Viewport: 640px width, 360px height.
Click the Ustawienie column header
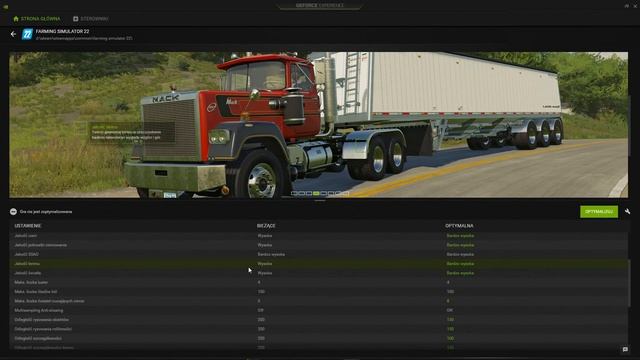pyautogui.click(x=28, y=226)
